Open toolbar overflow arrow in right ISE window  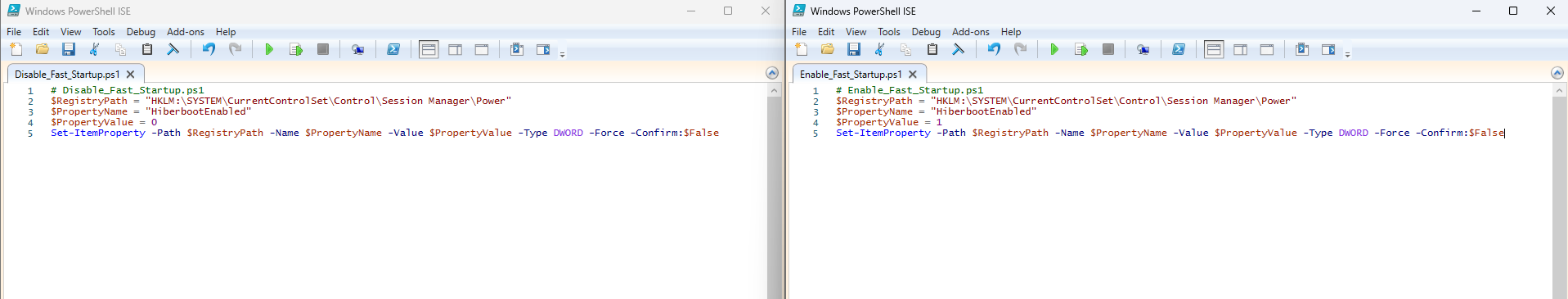(x=1347, y=54)
